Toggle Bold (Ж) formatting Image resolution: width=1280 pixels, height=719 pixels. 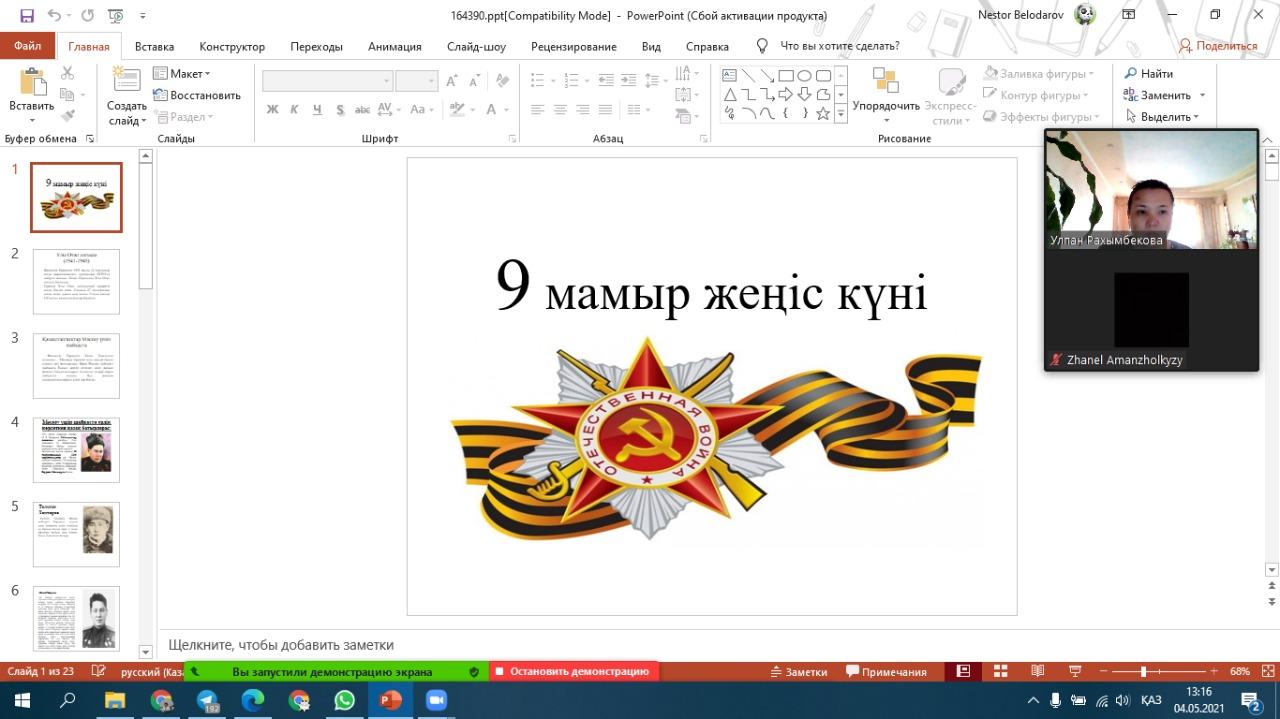(x=272, y=109)
